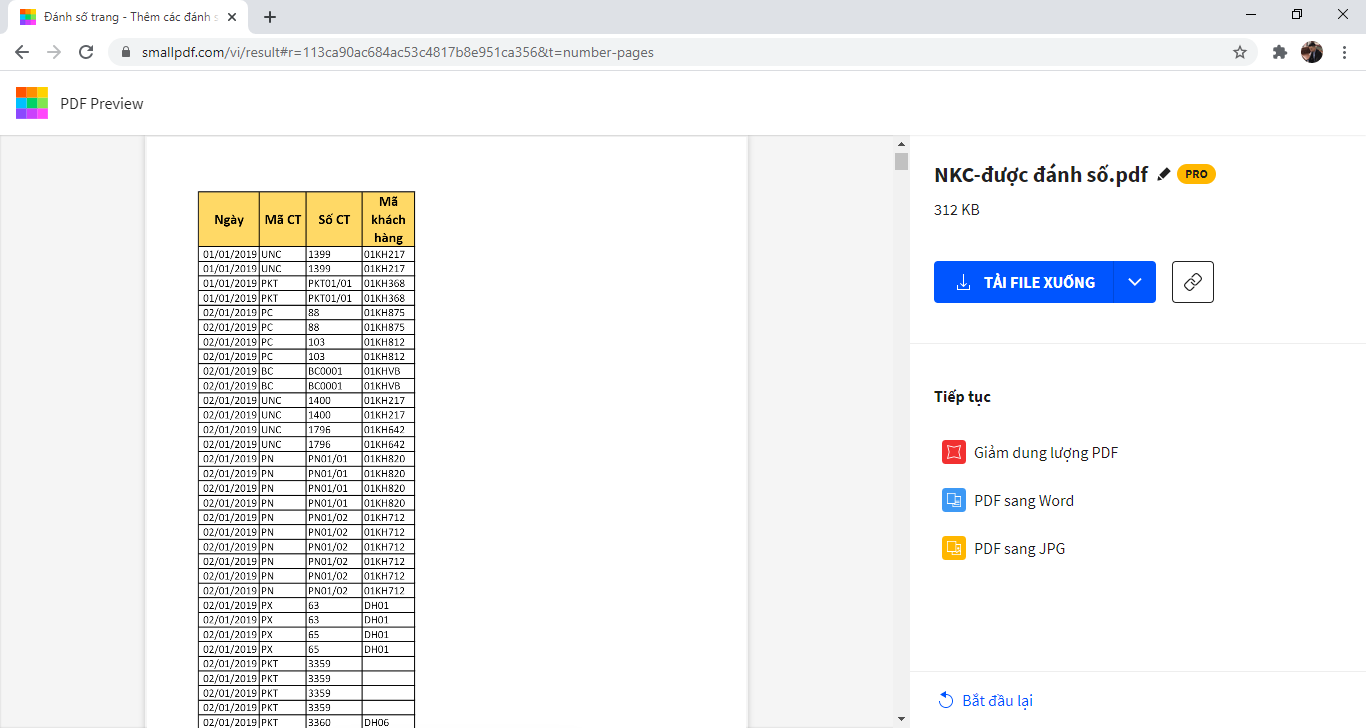Click the first 1400 voucher number cell
This screenshot has width=1366, height=728.
coord(334,400)
